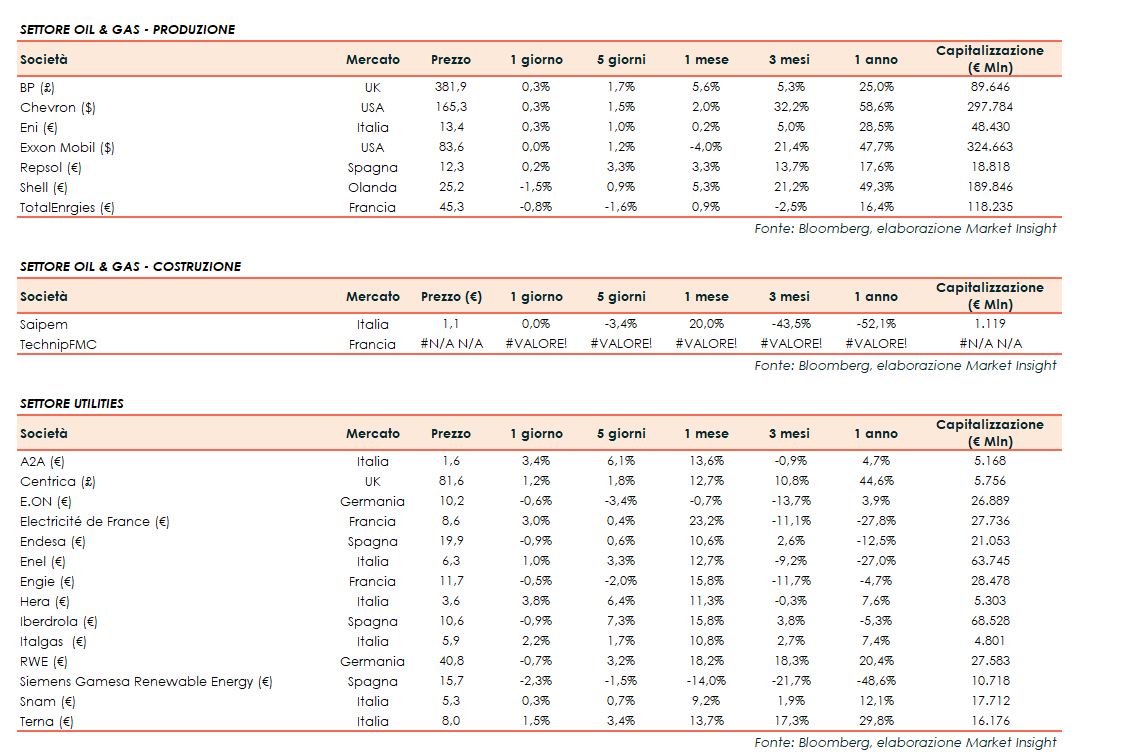Click the Terna (€) row label

[47, 722]
